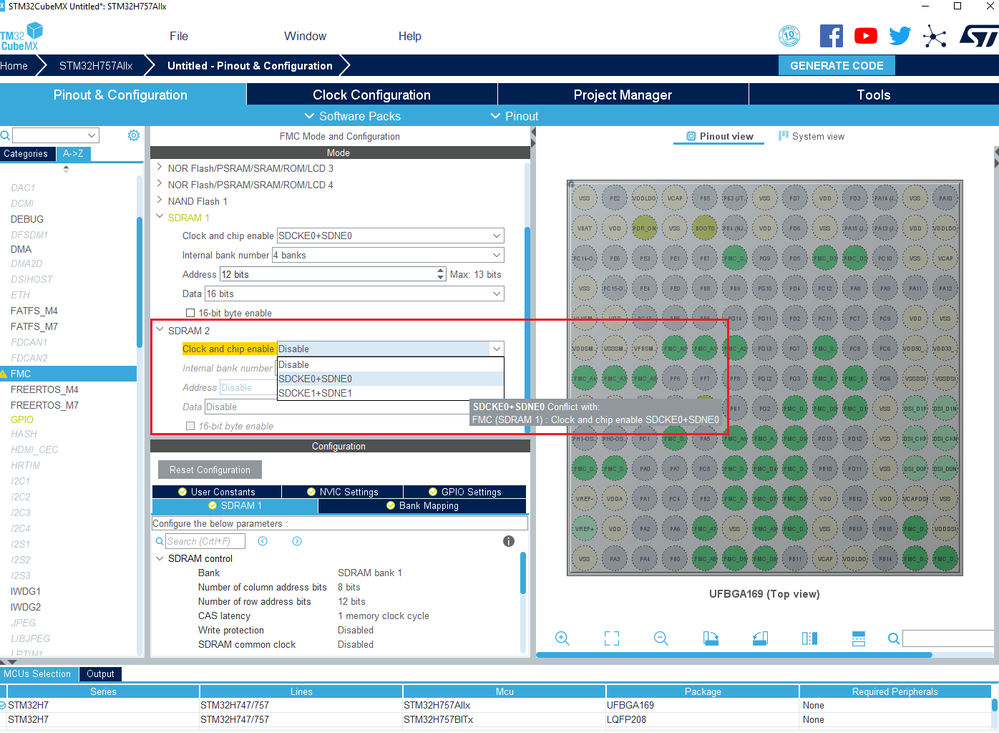Viewport: 999px width, 733px height.
Task: Choose SDCKE0+SDNE0 from the open list
Action: [x=391, y=379]
